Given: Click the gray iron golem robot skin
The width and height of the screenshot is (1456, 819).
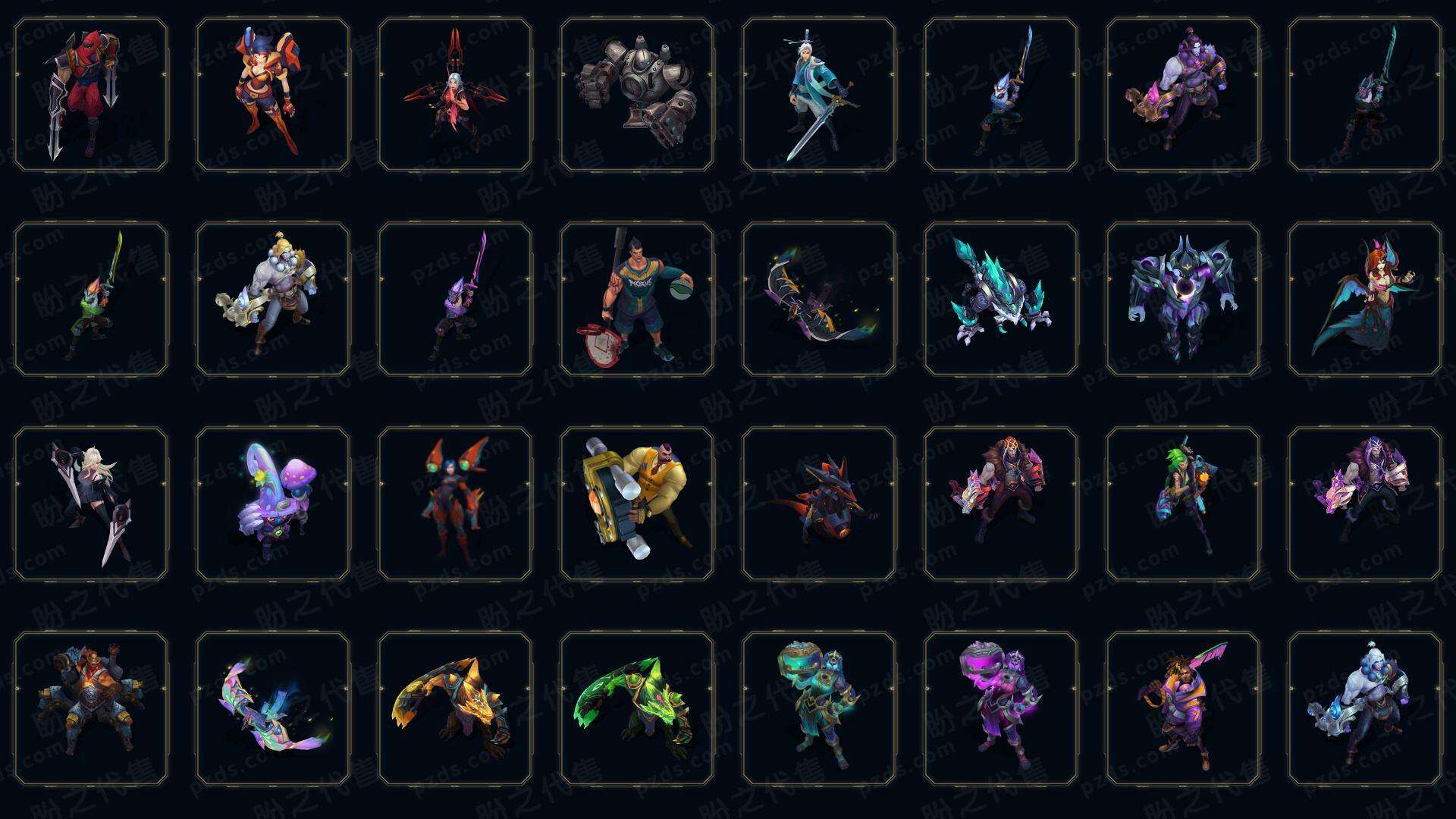Looking at the screenshot, I should [637, 95].
